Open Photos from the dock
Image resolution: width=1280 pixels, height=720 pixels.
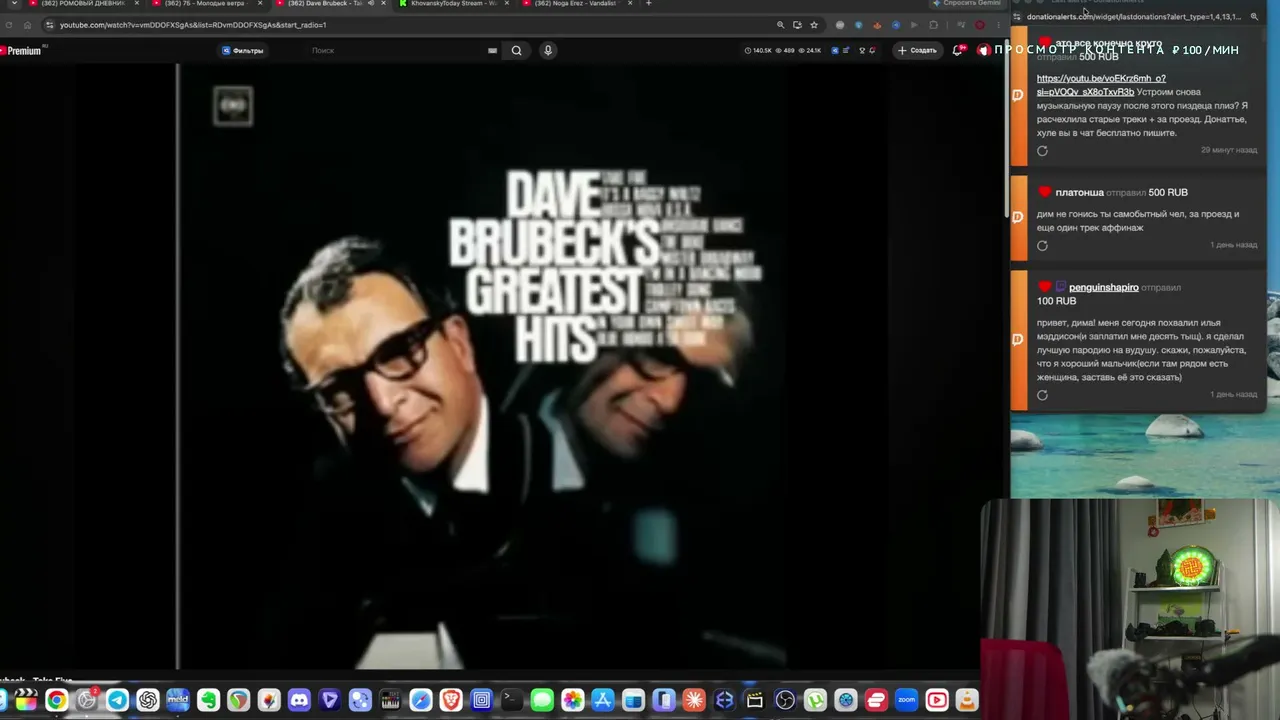[572, 700]
